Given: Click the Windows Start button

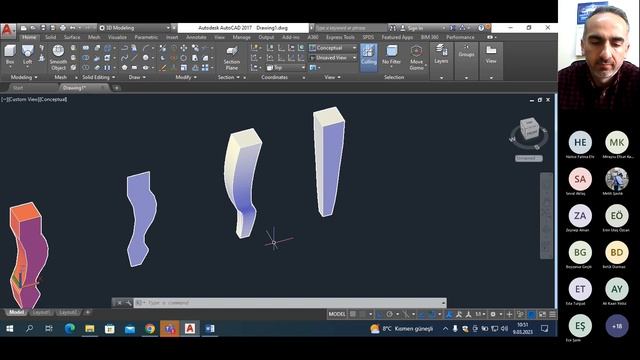Looking at the screenshot, I should click(x=10, y=329).
